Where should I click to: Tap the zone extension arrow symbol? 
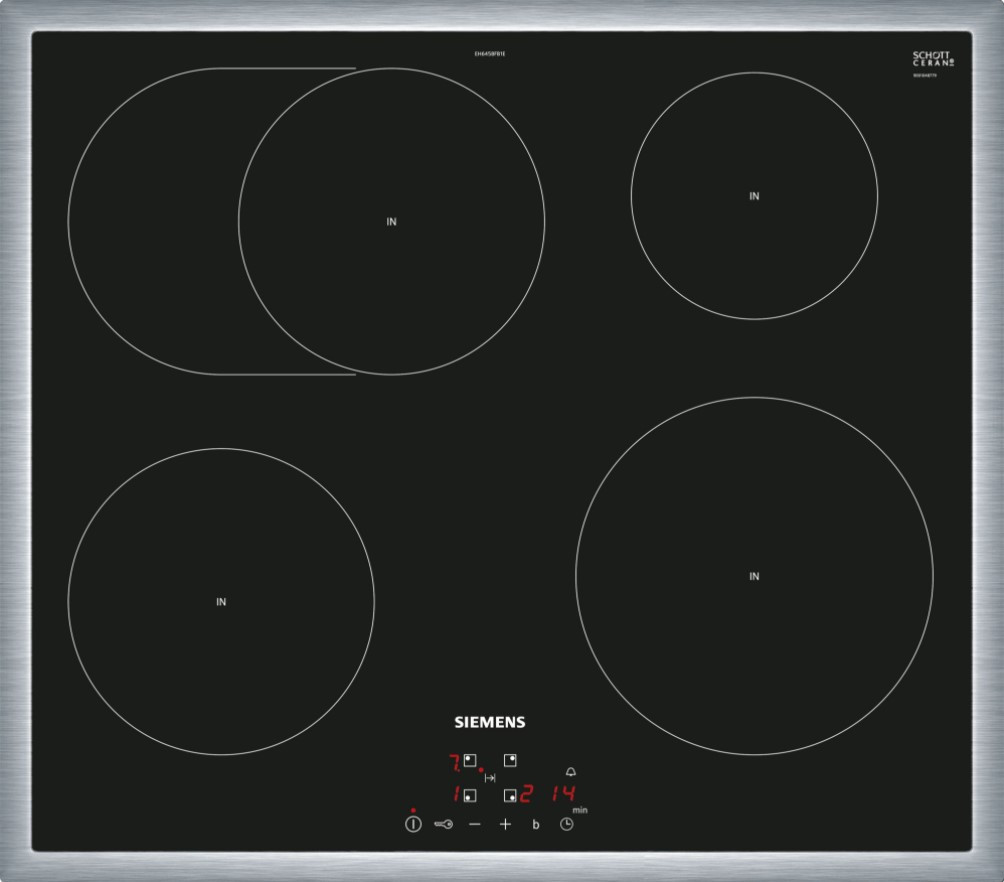coord(490,778)
